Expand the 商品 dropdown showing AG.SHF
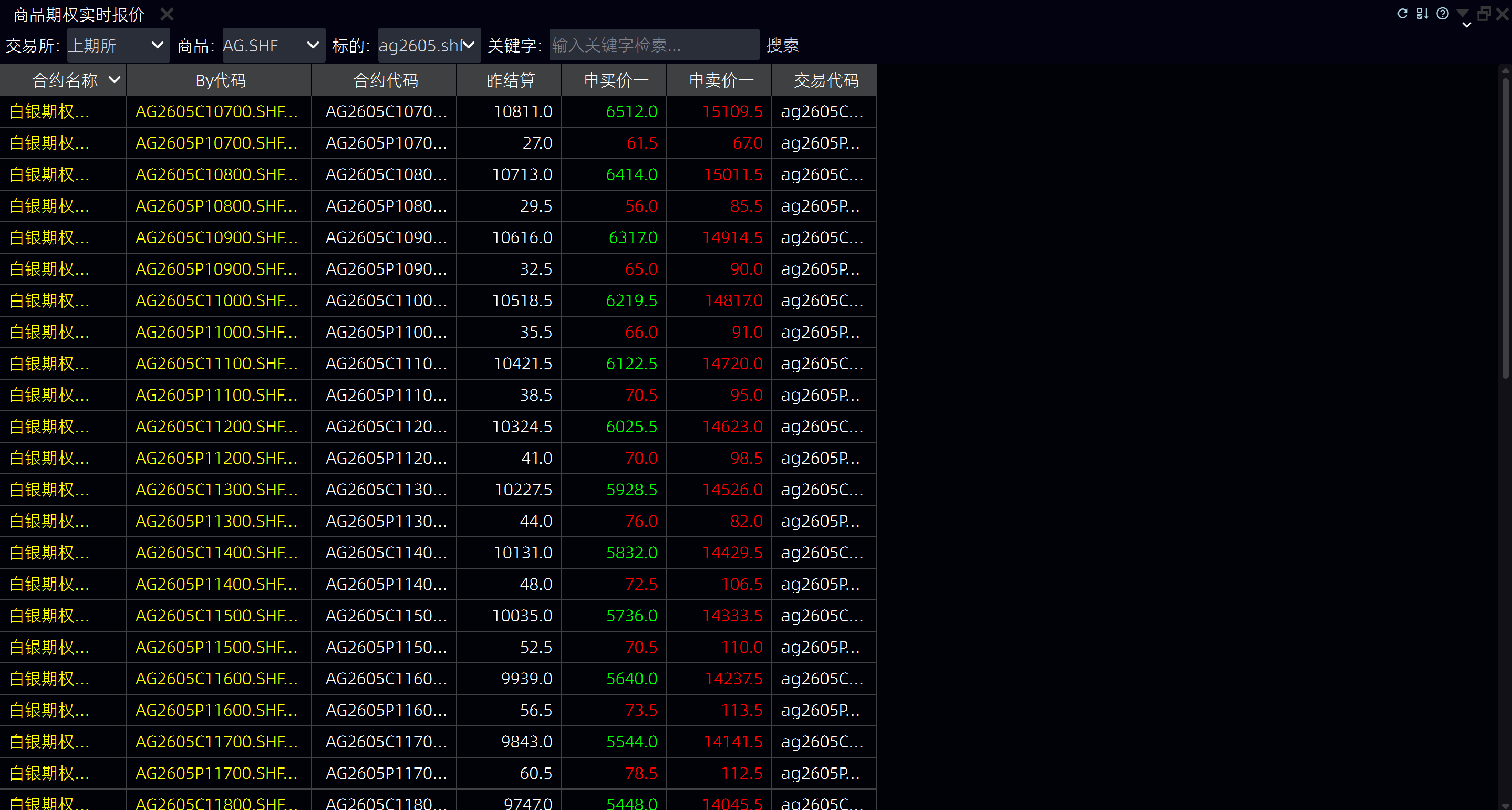 tap(273, 45)
